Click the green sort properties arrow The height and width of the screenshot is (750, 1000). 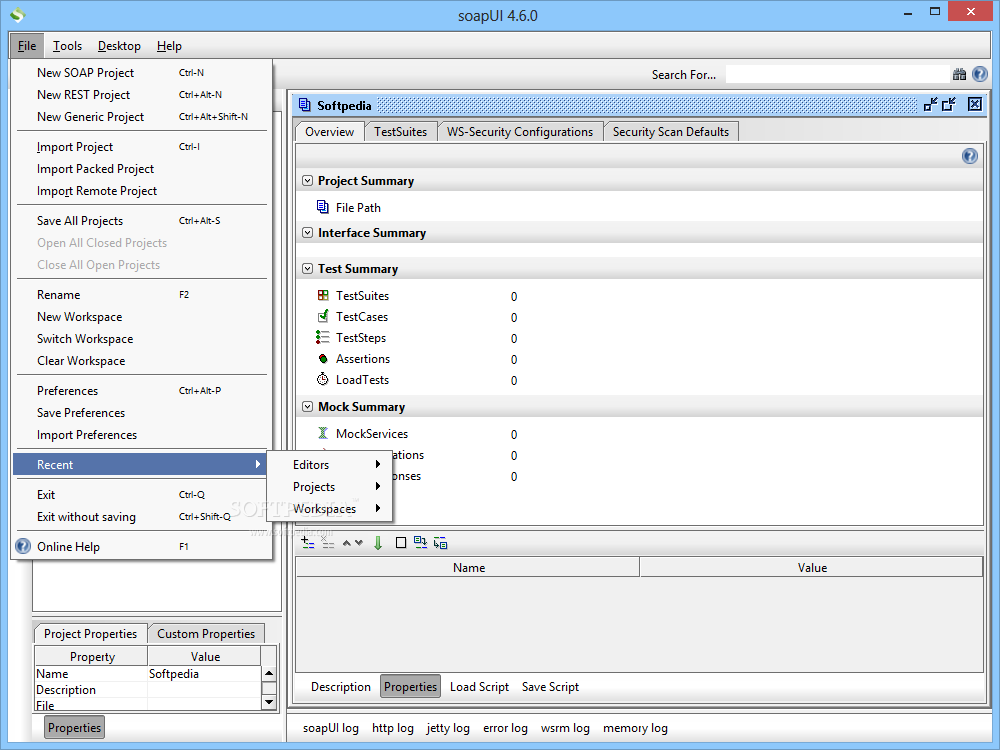click(378, 543)
